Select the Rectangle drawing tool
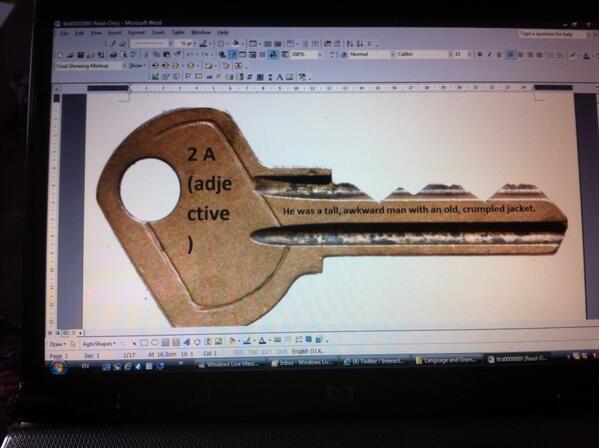Viewport: 599px width, 448px height. [144, 343]
